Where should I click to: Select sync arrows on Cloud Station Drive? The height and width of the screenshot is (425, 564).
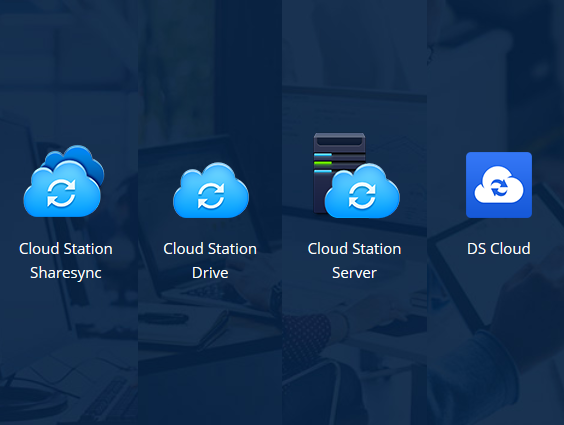tap(211, 195)
